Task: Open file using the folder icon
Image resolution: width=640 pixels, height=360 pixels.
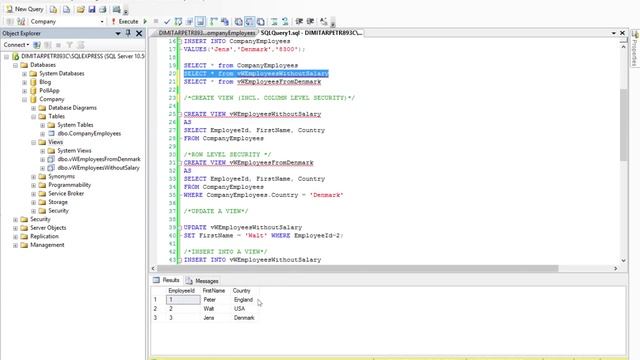Action: click(x=80, y=9)
